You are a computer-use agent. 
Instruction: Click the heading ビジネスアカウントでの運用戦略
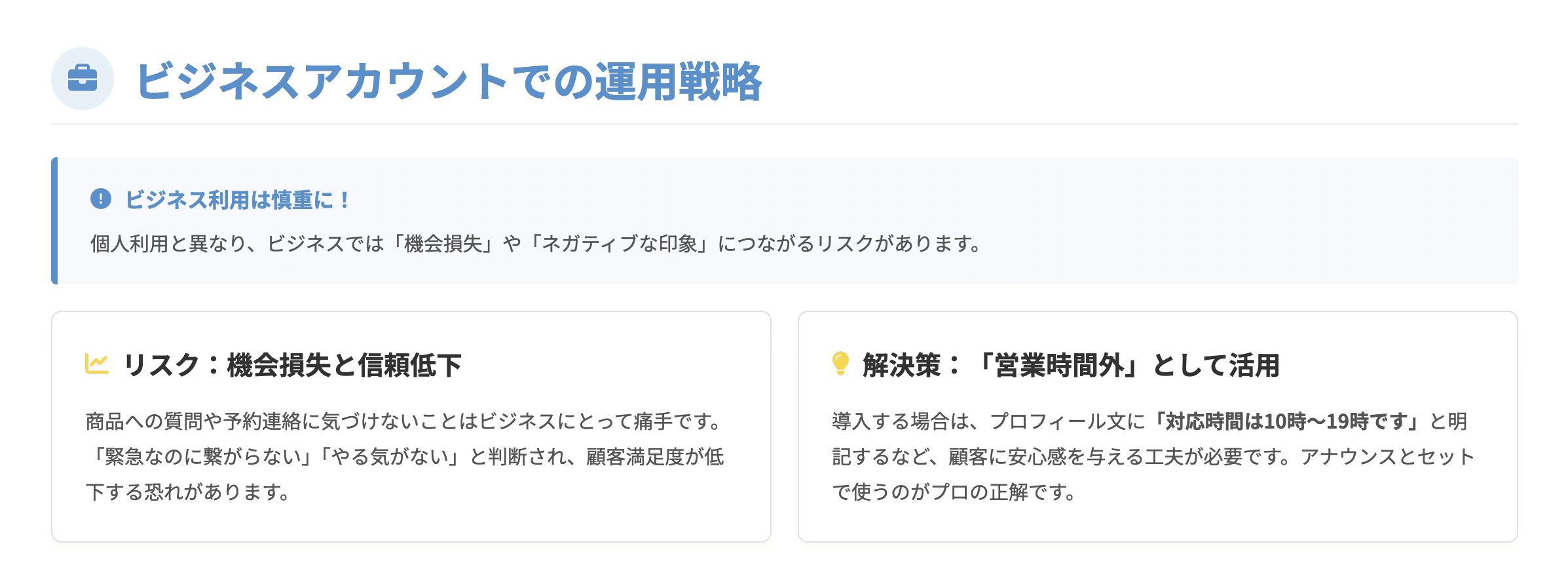point(449,81)
